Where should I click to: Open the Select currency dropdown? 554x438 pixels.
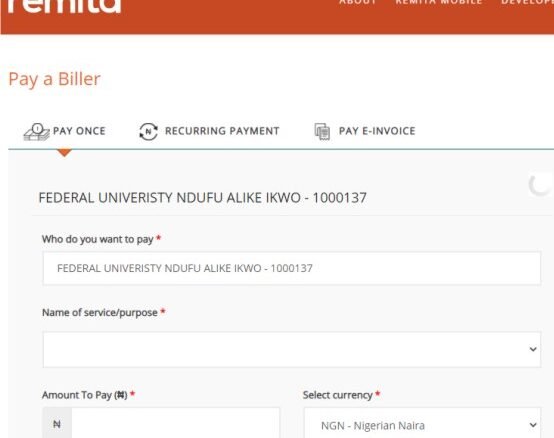pos(422,424)
